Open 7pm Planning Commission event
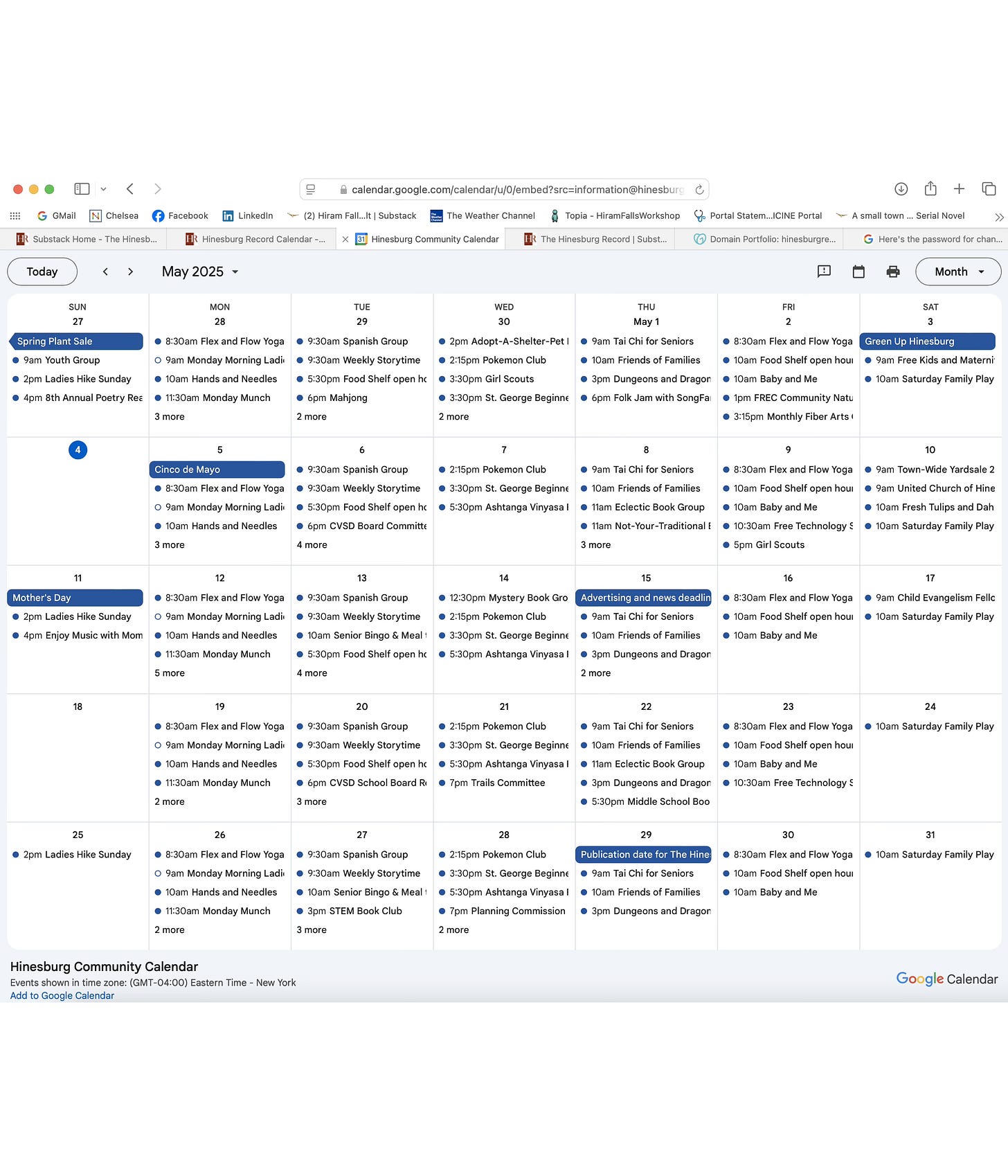Screen dimensions: 1008x1176 pyautogui.click(x=503, y=911)
